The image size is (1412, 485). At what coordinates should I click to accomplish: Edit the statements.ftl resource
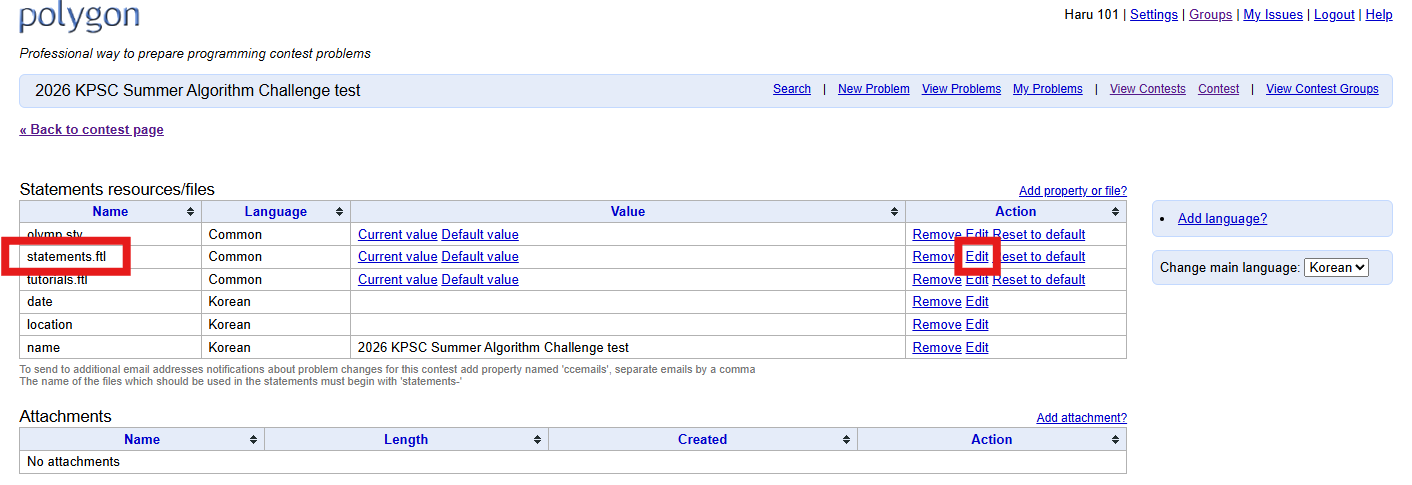(977, 257)
